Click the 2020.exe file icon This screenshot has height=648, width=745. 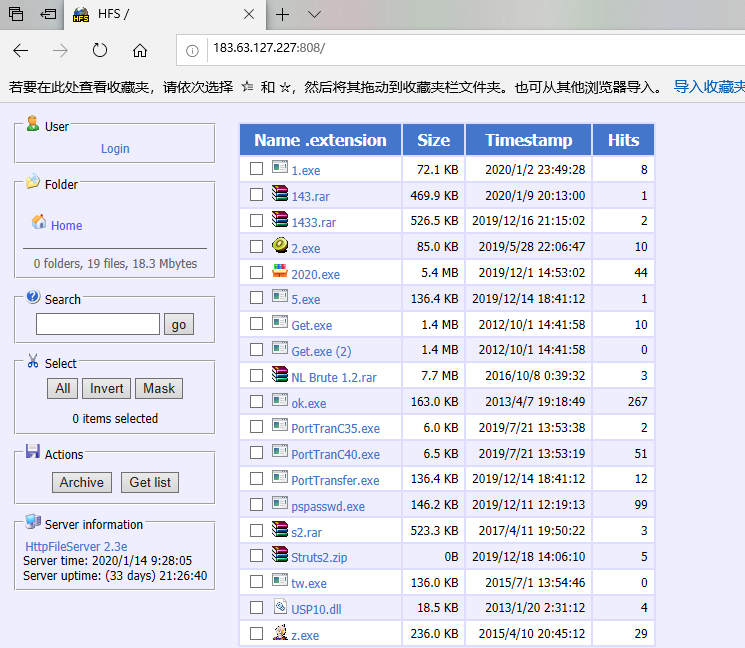tap(280, 272)
